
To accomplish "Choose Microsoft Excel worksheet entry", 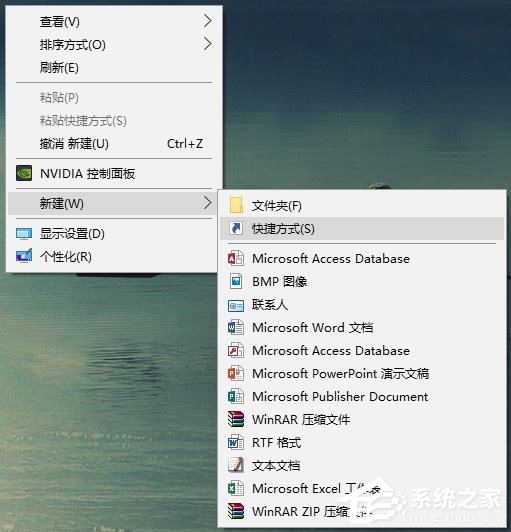I will tap(362, 488).
